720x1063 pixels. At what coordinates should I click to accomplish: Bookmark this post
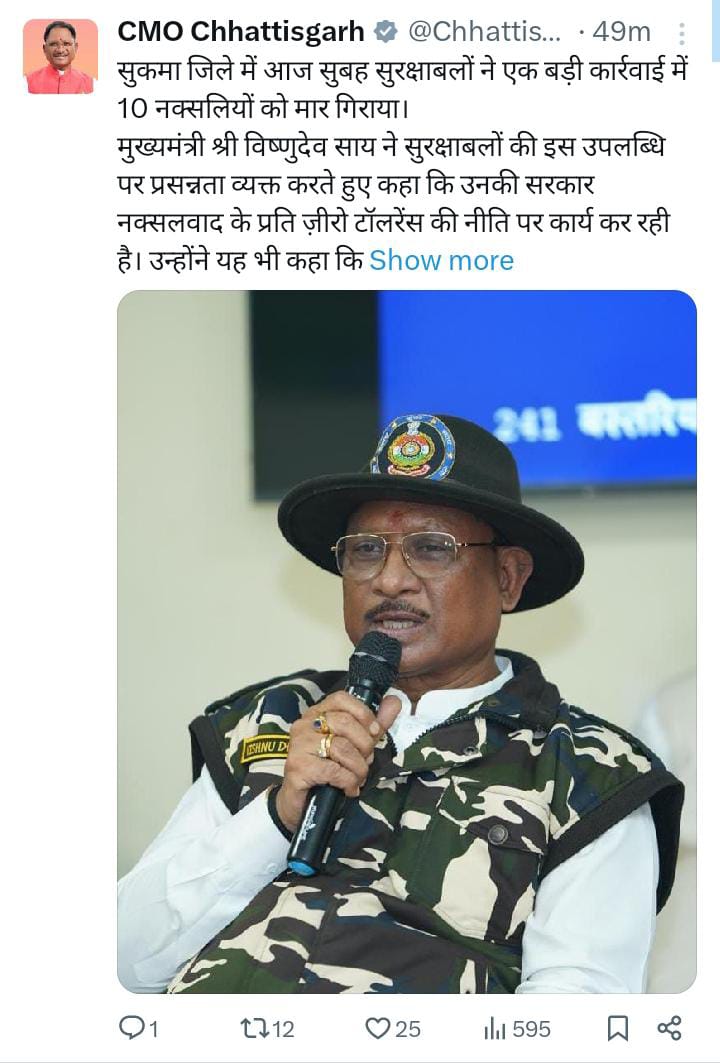click(x=617, y=1029)
